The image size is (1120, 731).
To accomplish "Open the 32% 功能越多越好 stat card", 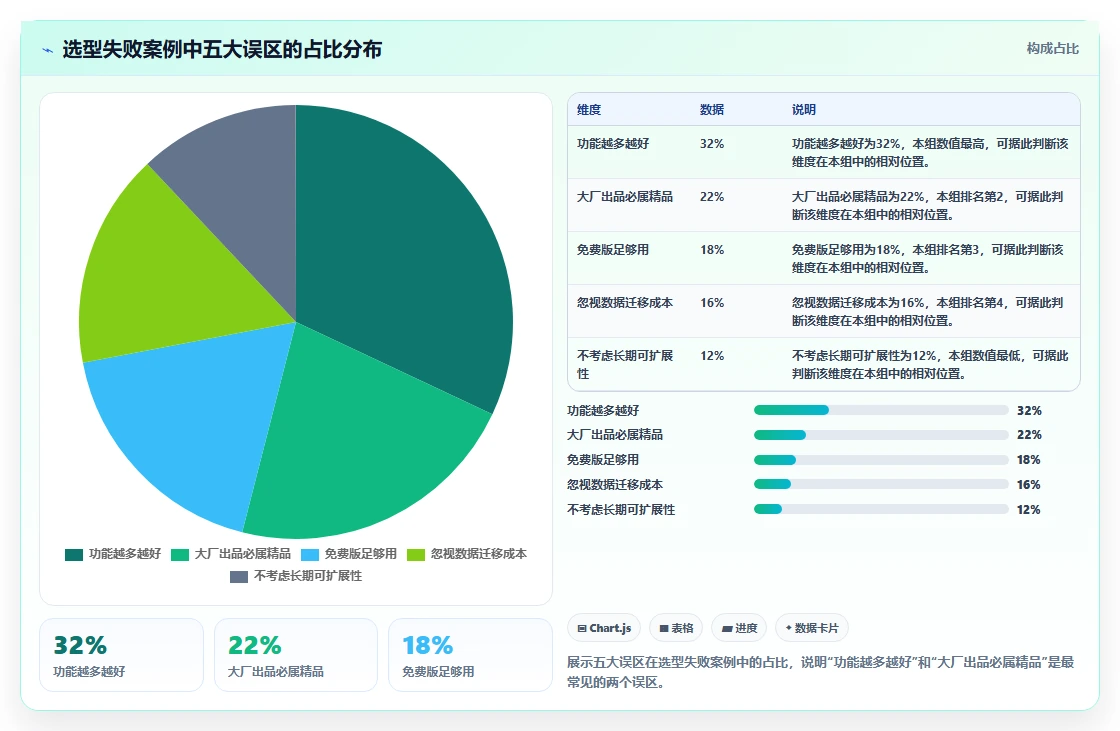I will click(x=121, y=655).
